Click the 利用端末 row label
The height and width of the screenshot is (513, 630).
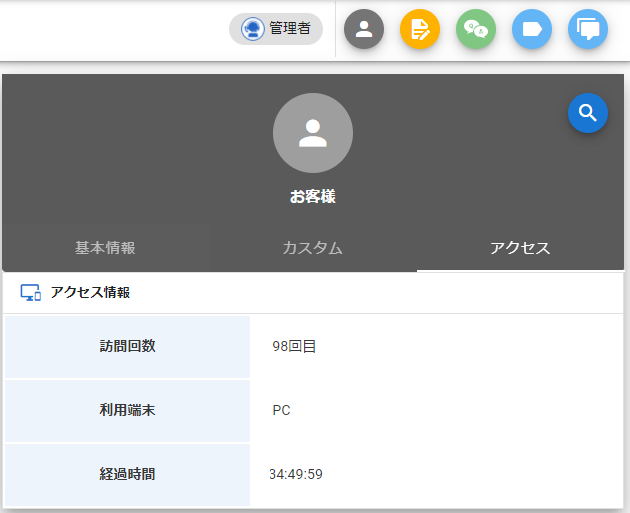[127, 410]
